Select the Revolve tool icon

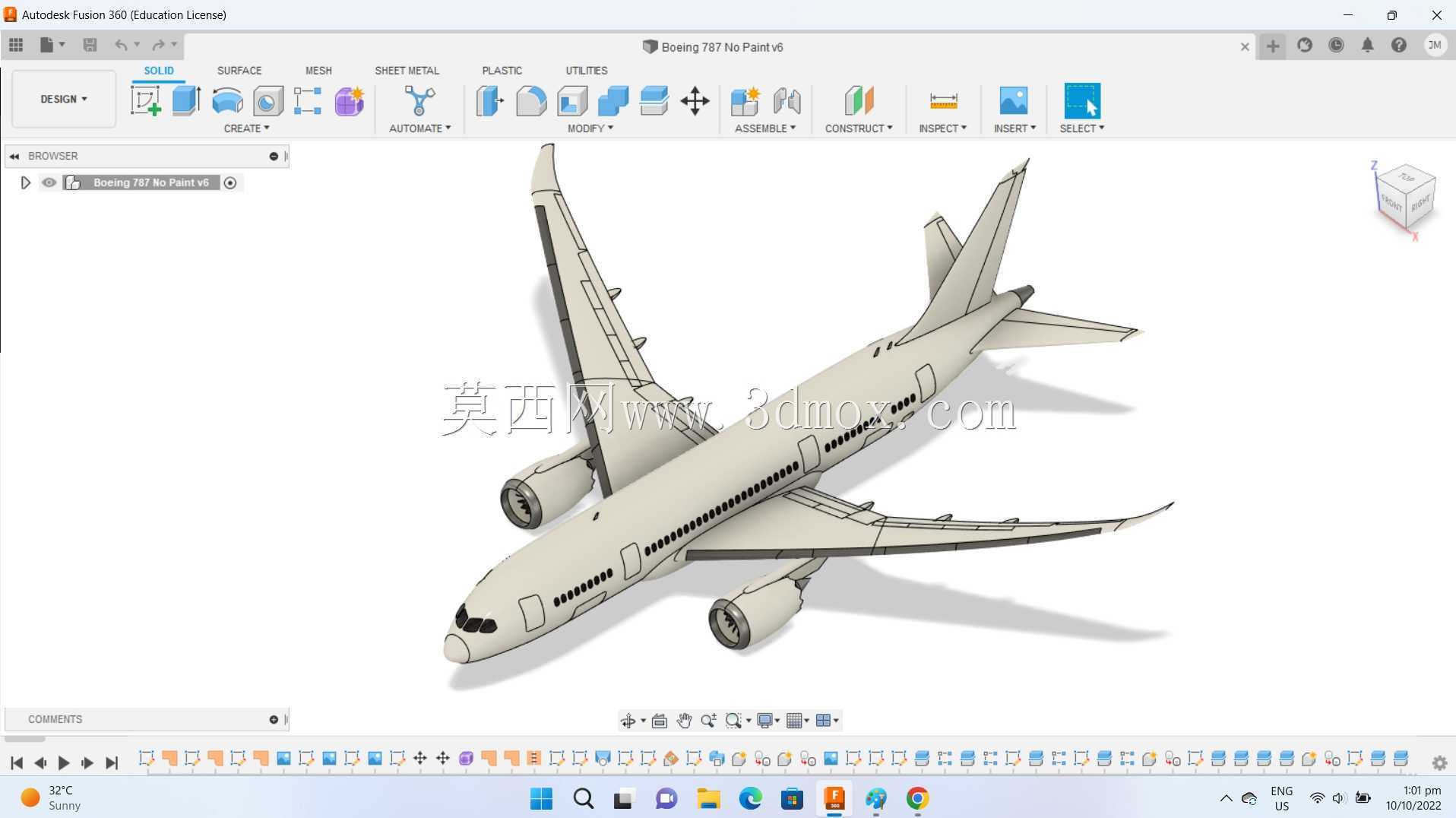(227, 100)
